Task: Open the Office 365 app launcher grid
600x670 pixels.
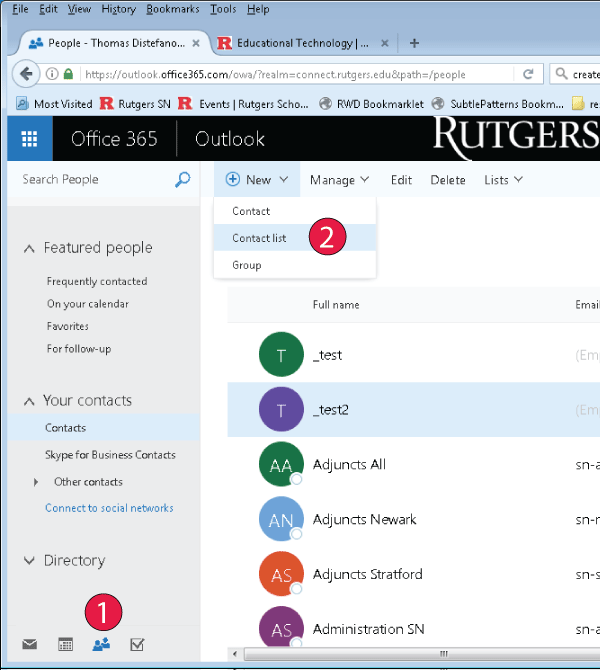Action: point(29,139)
